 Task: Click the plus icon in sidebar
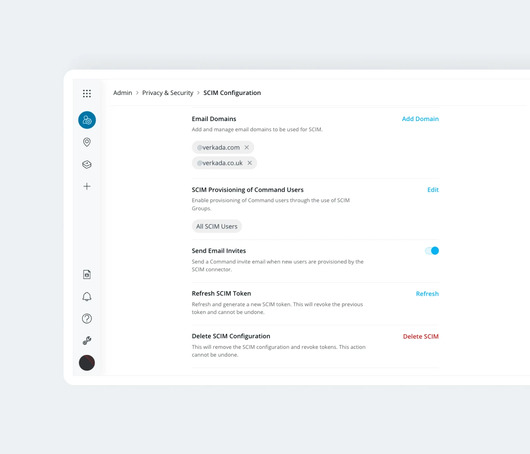click(x=87, y=186)
